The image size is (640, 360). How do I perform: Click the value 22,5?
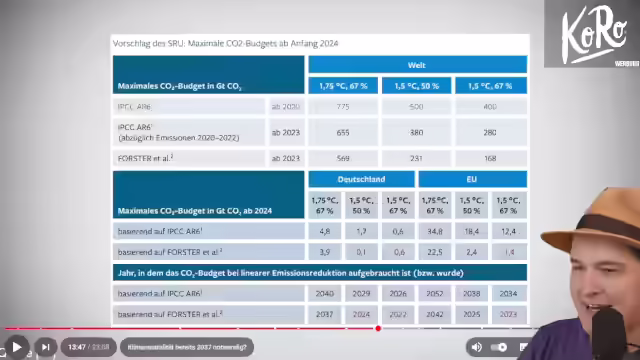point(435,252)
